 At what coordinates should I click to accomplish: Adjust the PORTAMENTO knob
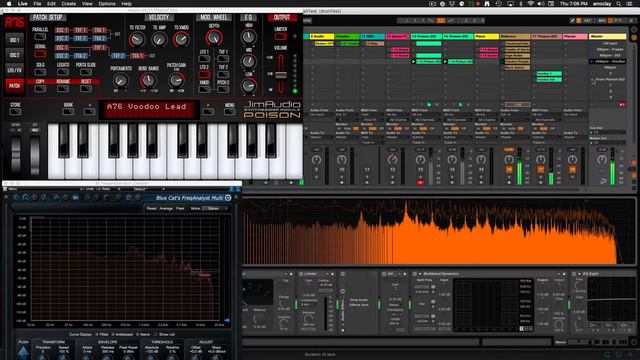pos(120,80)
